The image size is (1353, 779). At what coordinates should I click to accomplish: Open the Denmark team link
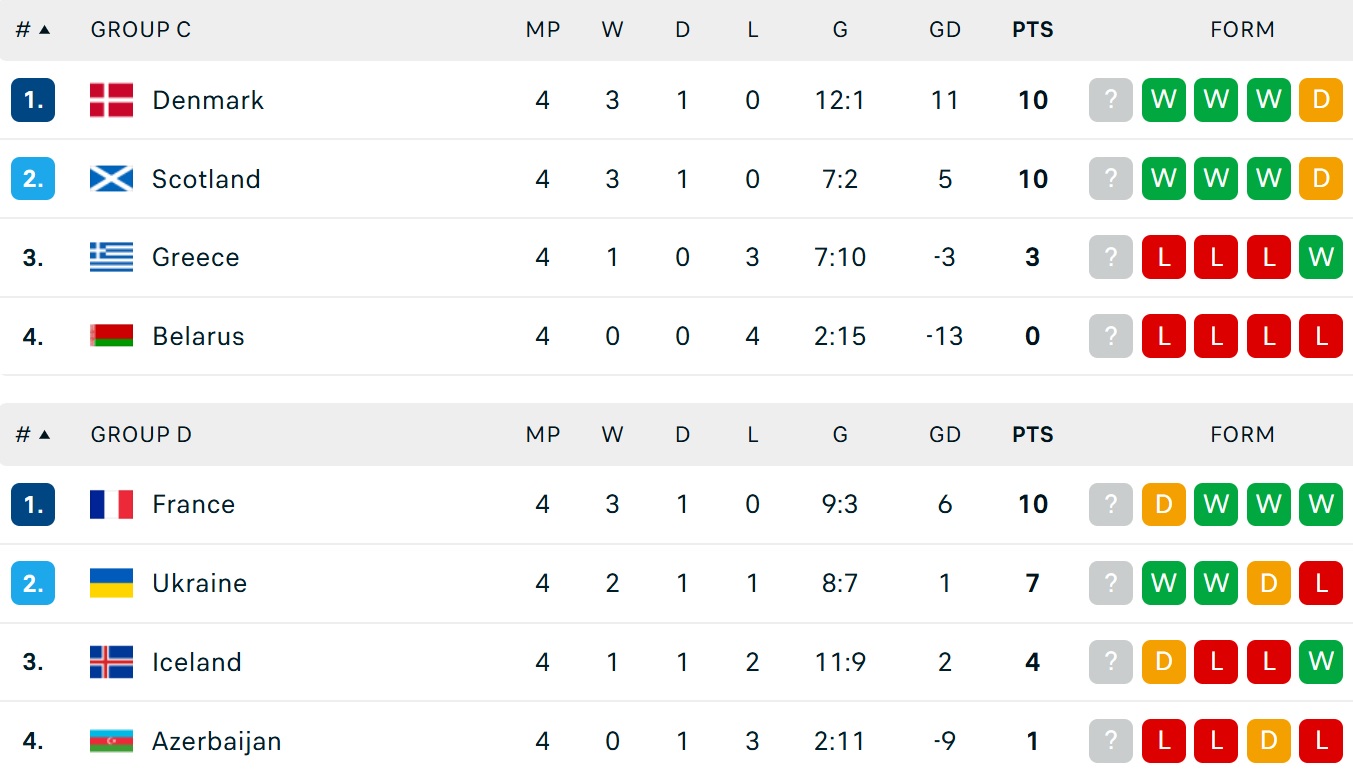[208, 100]
